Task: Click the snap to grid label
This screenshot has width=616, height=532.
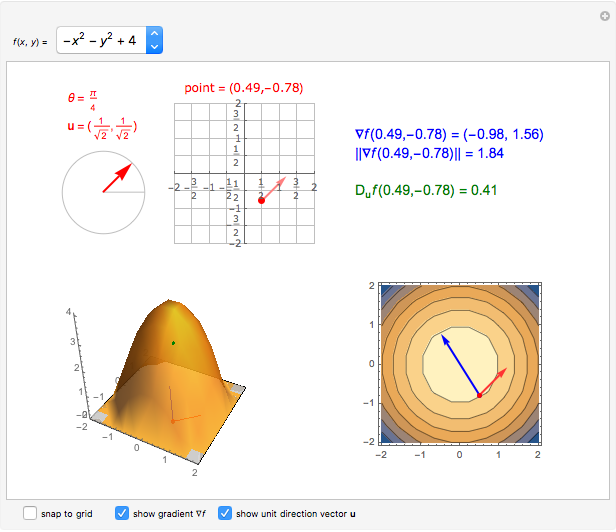Action: [67, 514]
